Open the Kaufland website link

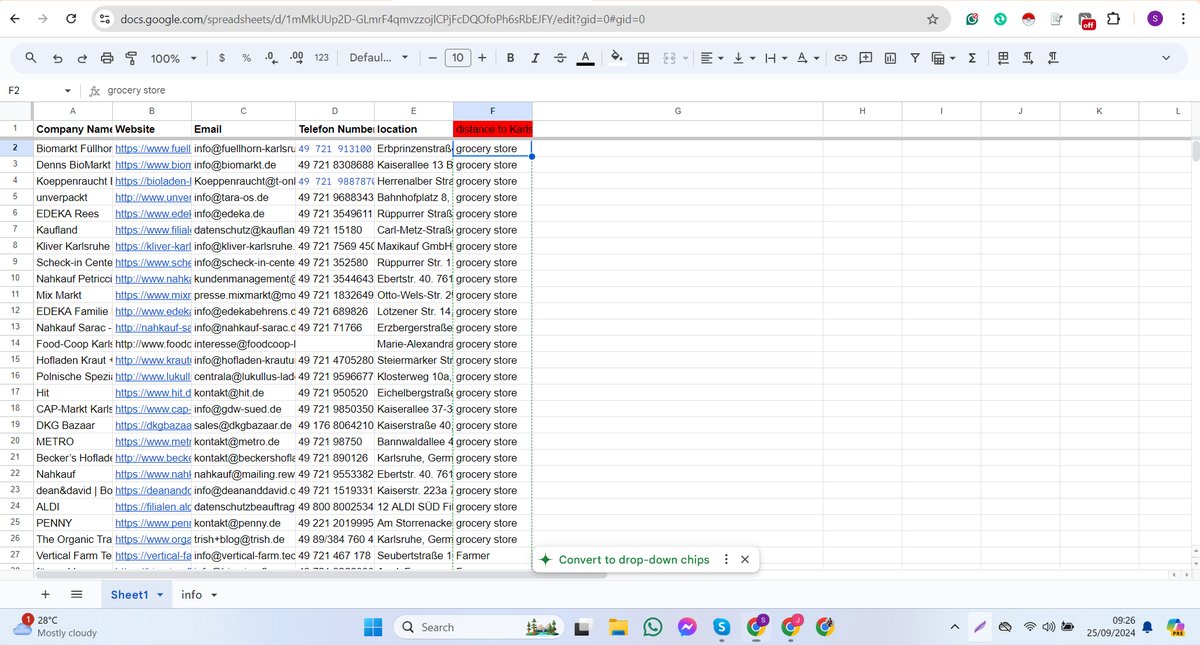coord(153,230)
